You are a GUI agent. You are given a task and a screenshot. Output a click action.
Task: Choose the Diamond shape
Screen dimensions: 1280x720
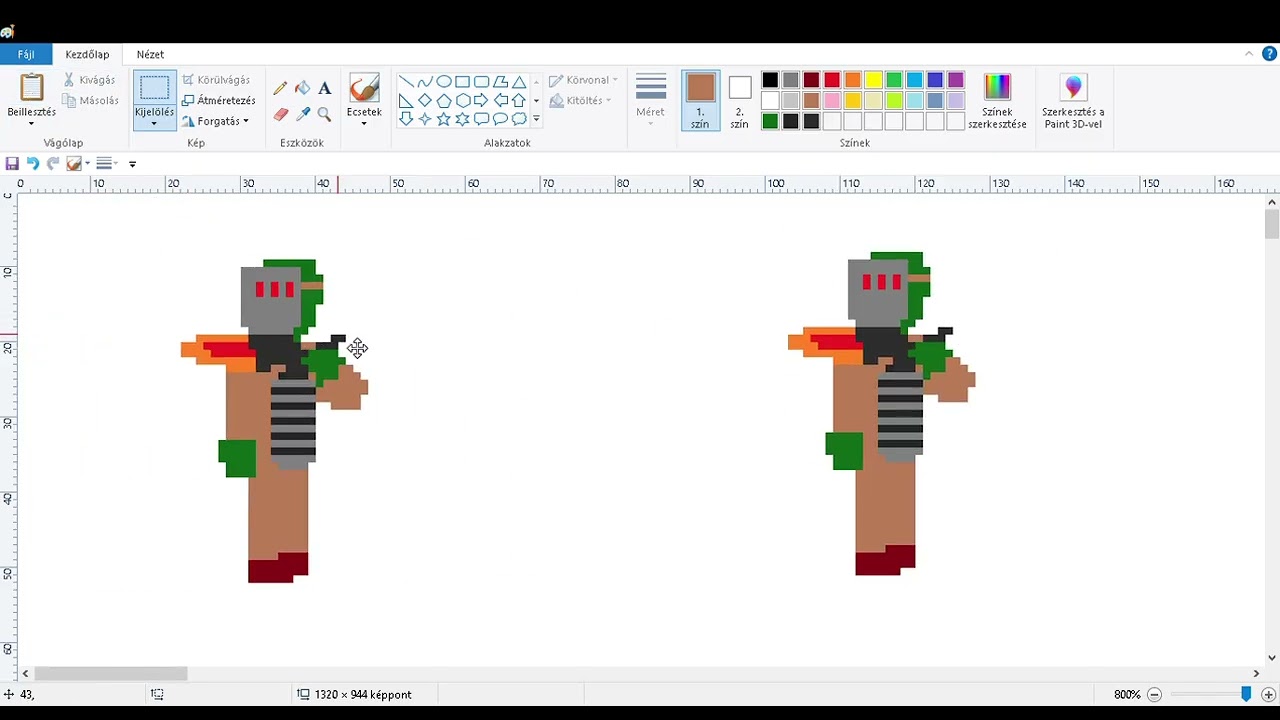coord(425,101)
